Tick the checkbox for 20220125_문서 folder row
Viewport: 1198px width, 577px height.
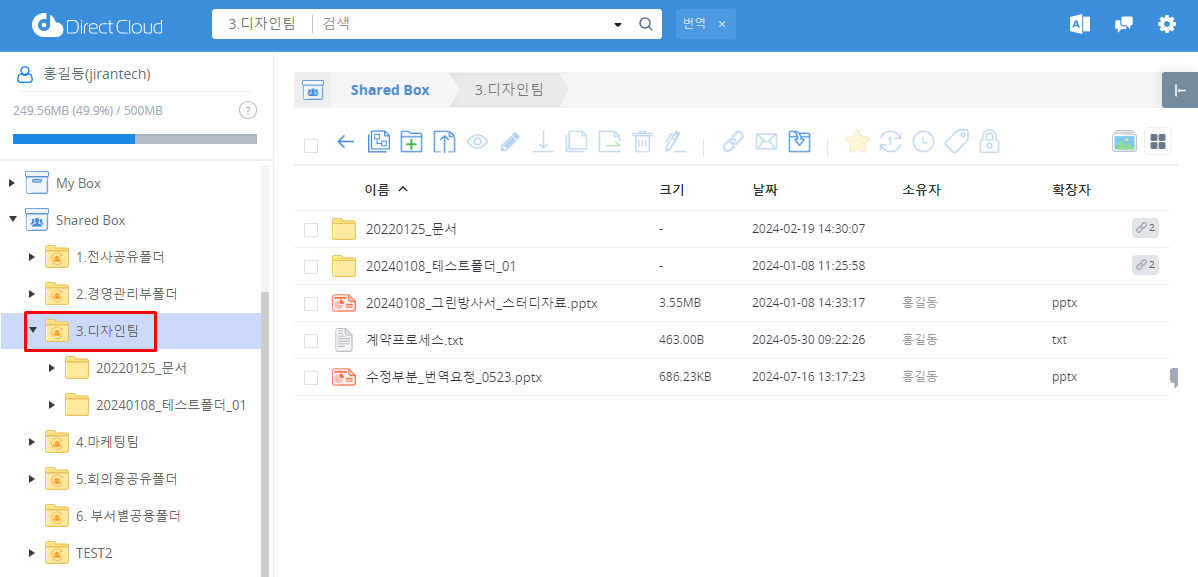pos(311,230)
